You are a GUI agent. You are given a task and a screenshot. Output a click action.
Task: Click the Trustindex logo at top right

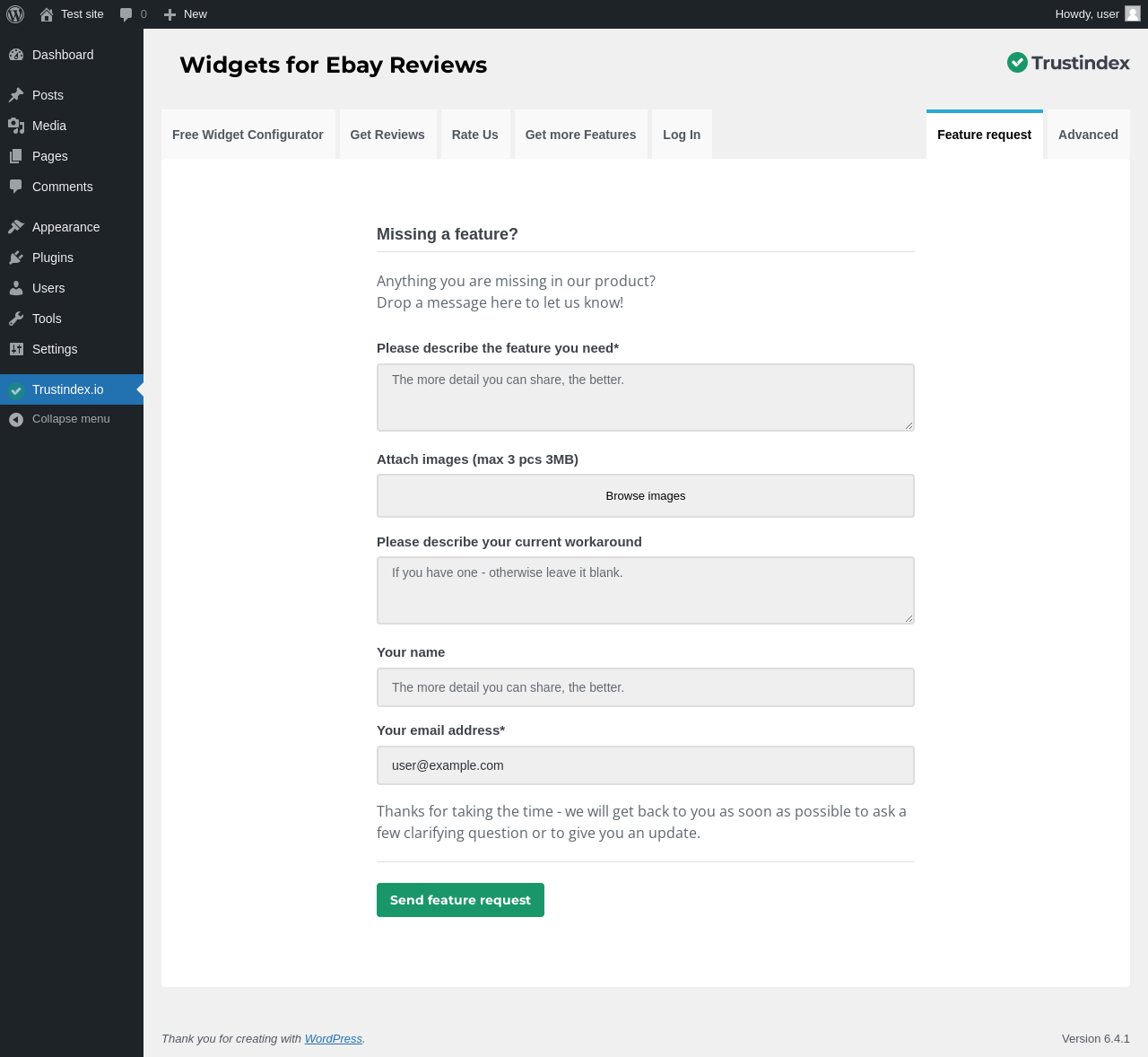[x=1067, y=63]
